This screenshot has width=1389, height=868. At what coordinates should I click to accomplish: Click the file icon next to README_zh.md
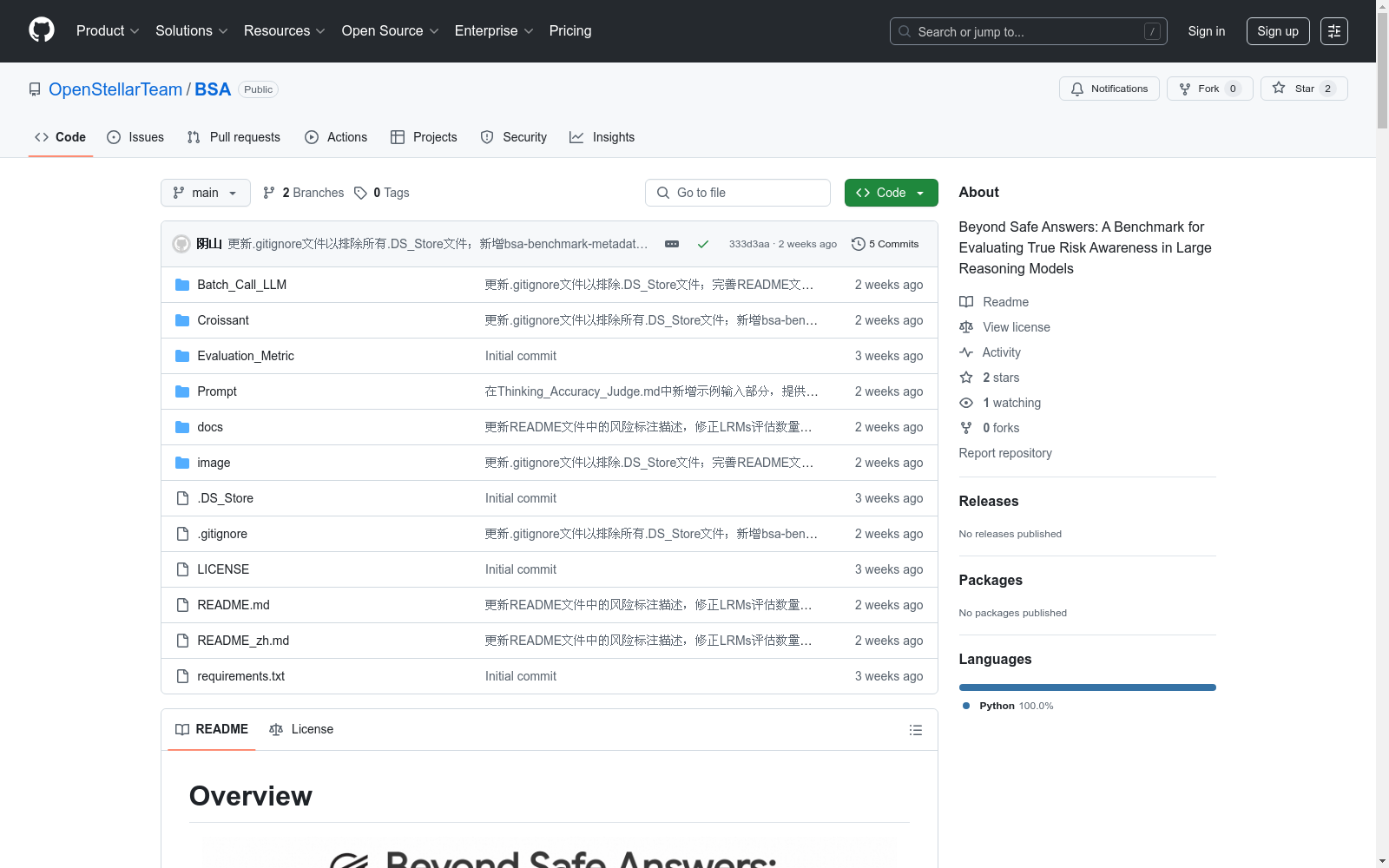coord(182,641)
